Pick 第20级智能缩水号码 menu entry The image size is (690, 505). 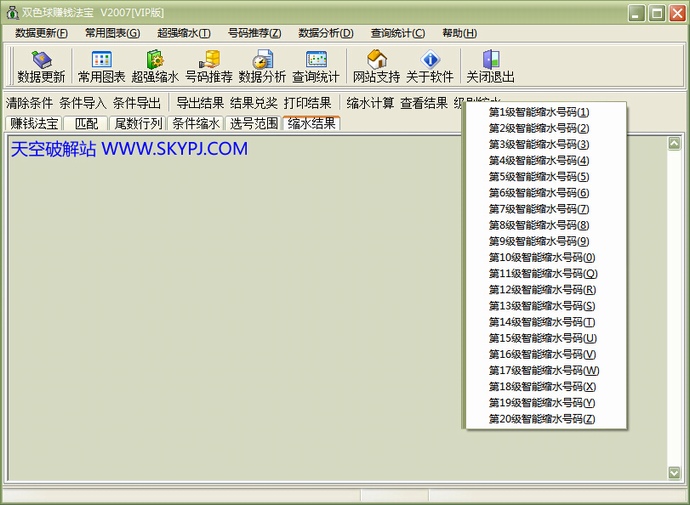tap(541, 419)
